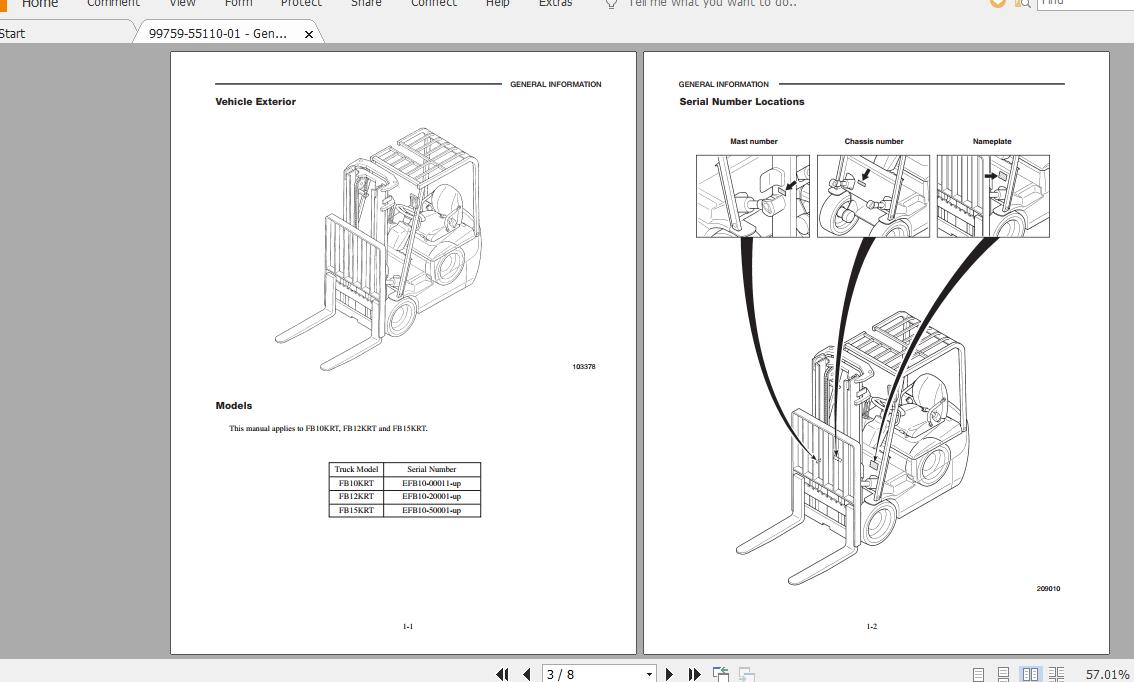Enable two-page side-by-side view
Image resolution: width=1134 pixels, height=682 pixels.
pos(1030,674)
